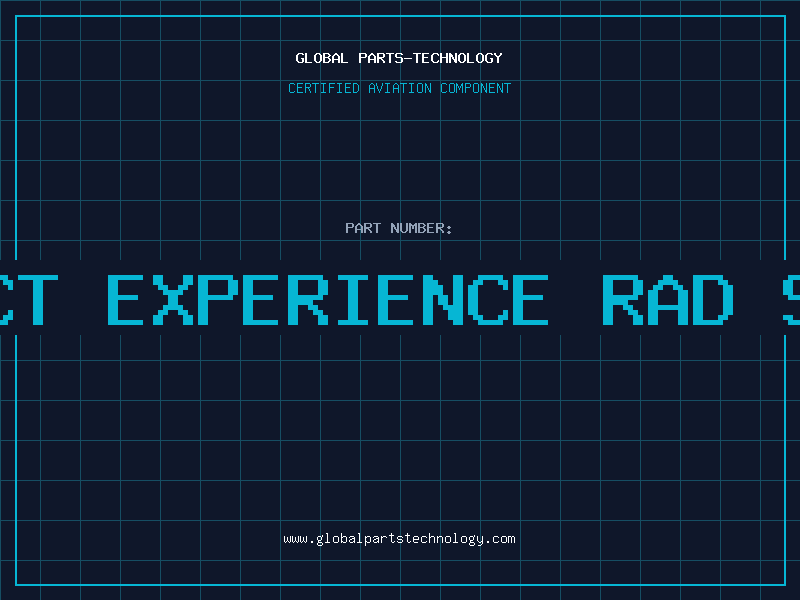Click the word RAD in the banner

click(x=668, y=300)
